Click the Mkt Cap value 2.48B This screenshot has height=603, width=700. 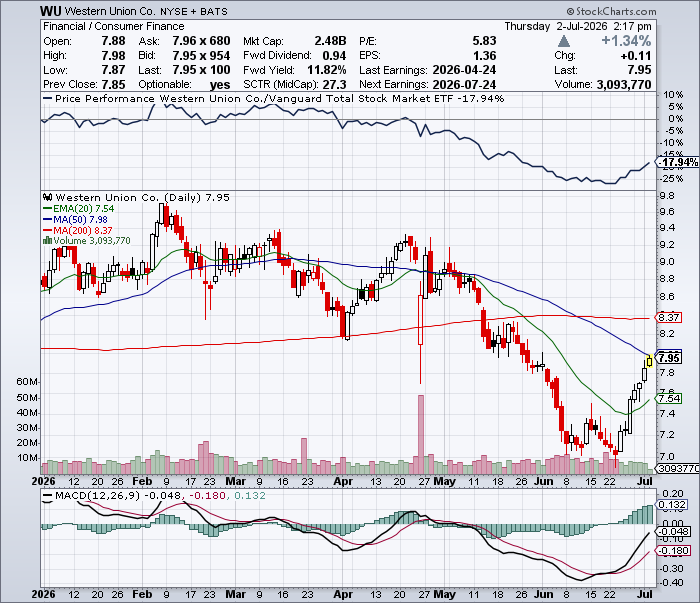[x=330, y=41]
